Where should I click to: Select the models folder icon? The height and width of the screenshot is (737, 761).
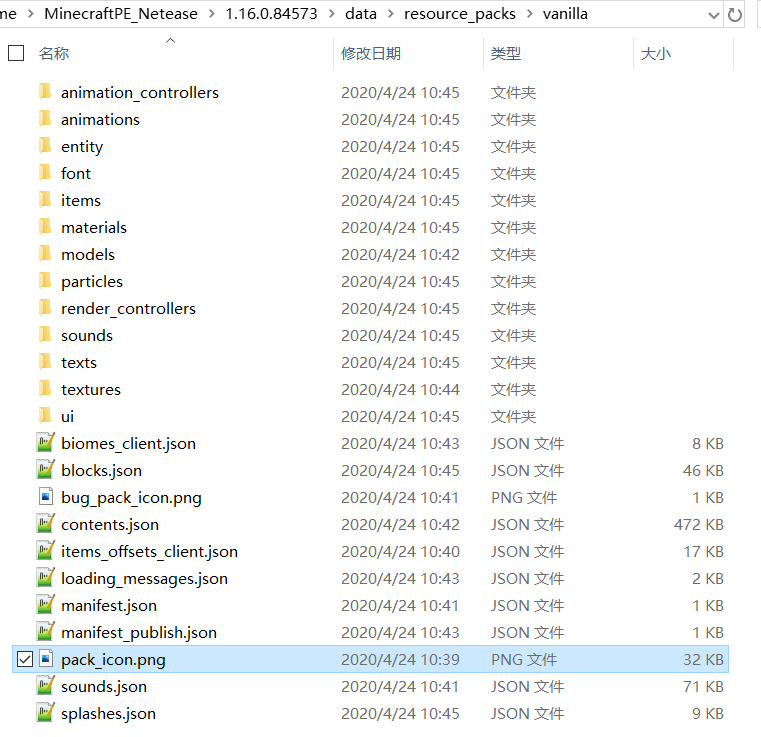45,254
